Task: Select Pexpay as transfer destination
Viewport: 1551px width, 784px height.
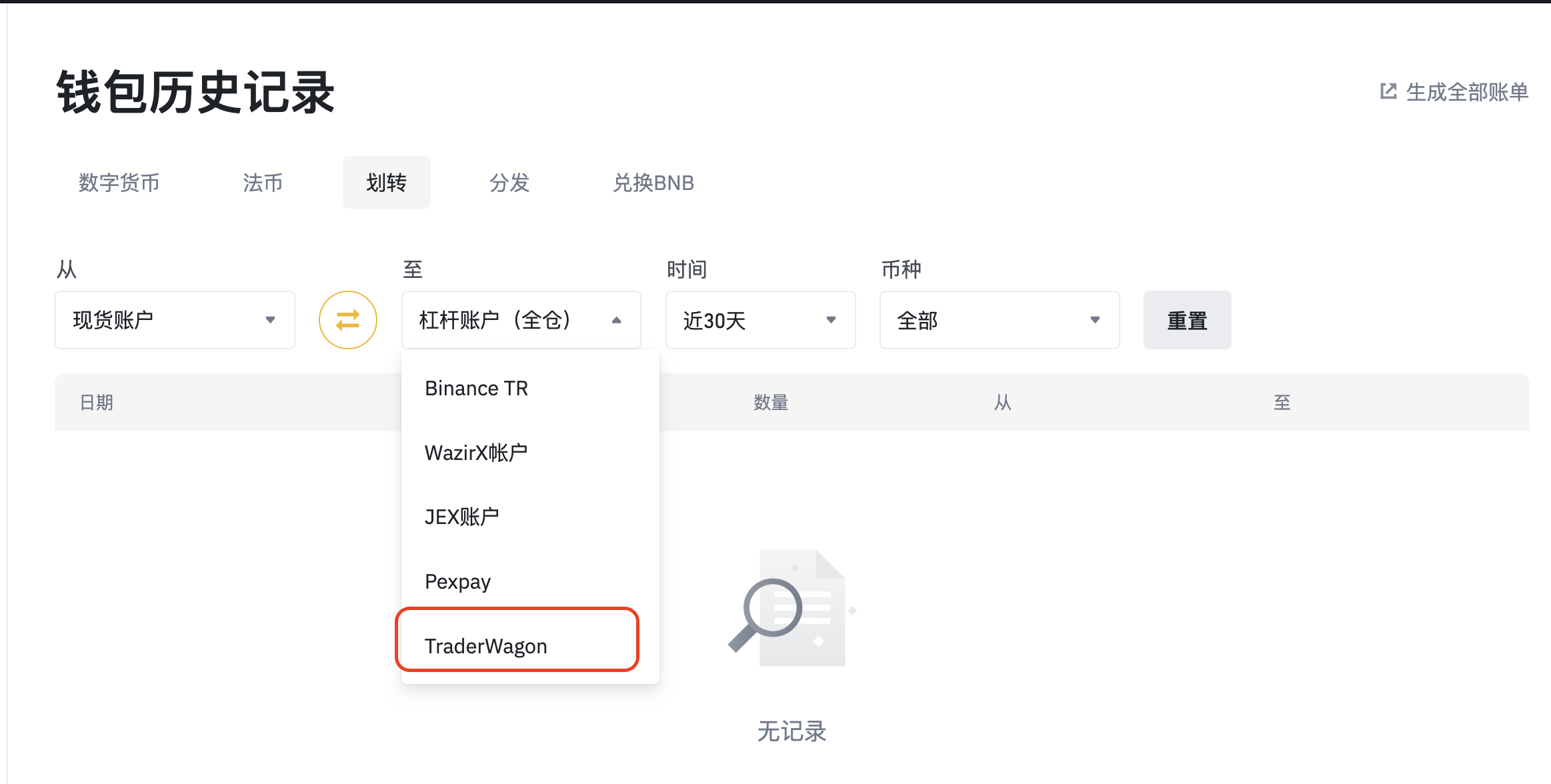Action: (x=457, y=581)
